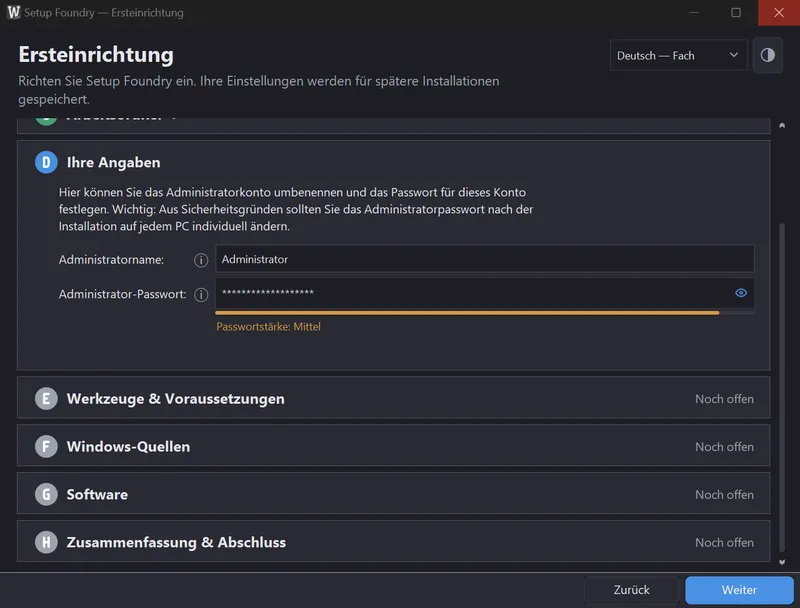Click Noch offen beside Windows-Quellen
The height and width of the screenshot is (608, 800).
pyautogui.click(x=724, y=447)
